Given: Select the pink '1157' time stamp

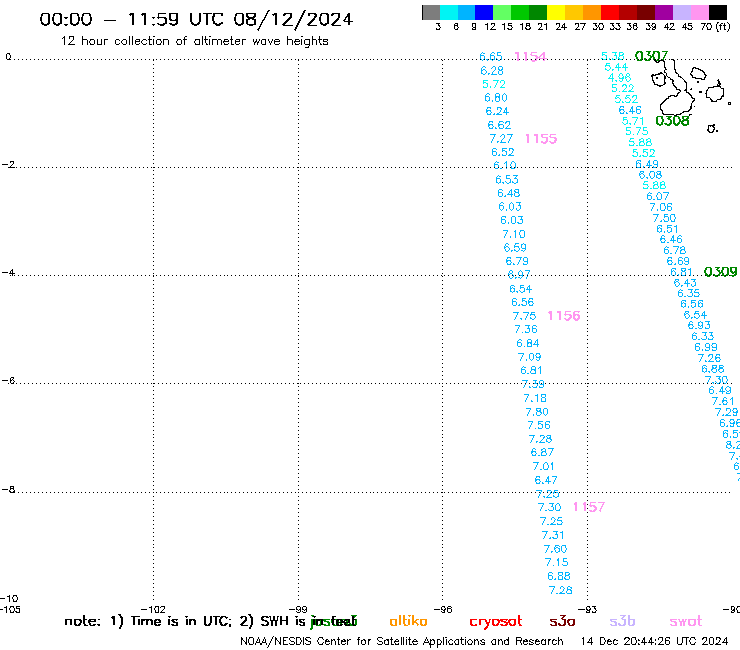Looking at the screenshot, I should point(589,507).
